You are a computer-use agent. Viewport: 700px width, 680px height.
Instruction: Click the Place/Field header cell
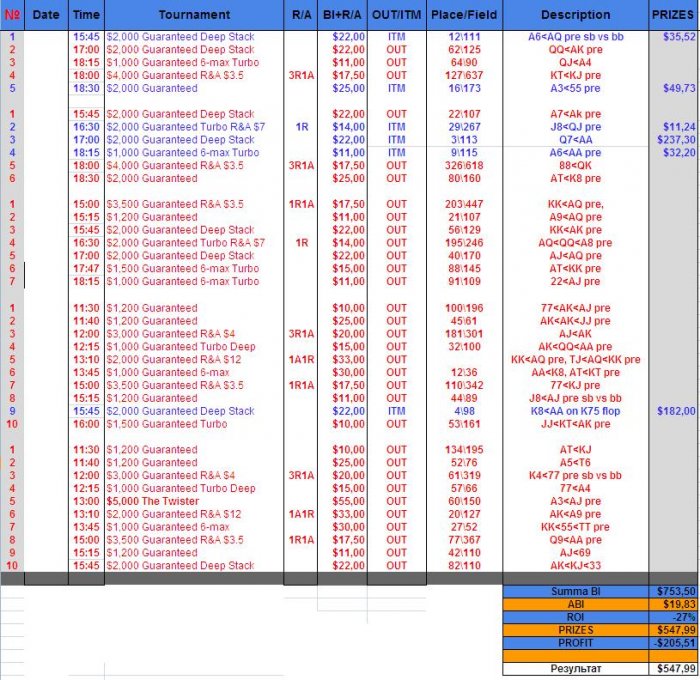(x=464, y=15)
